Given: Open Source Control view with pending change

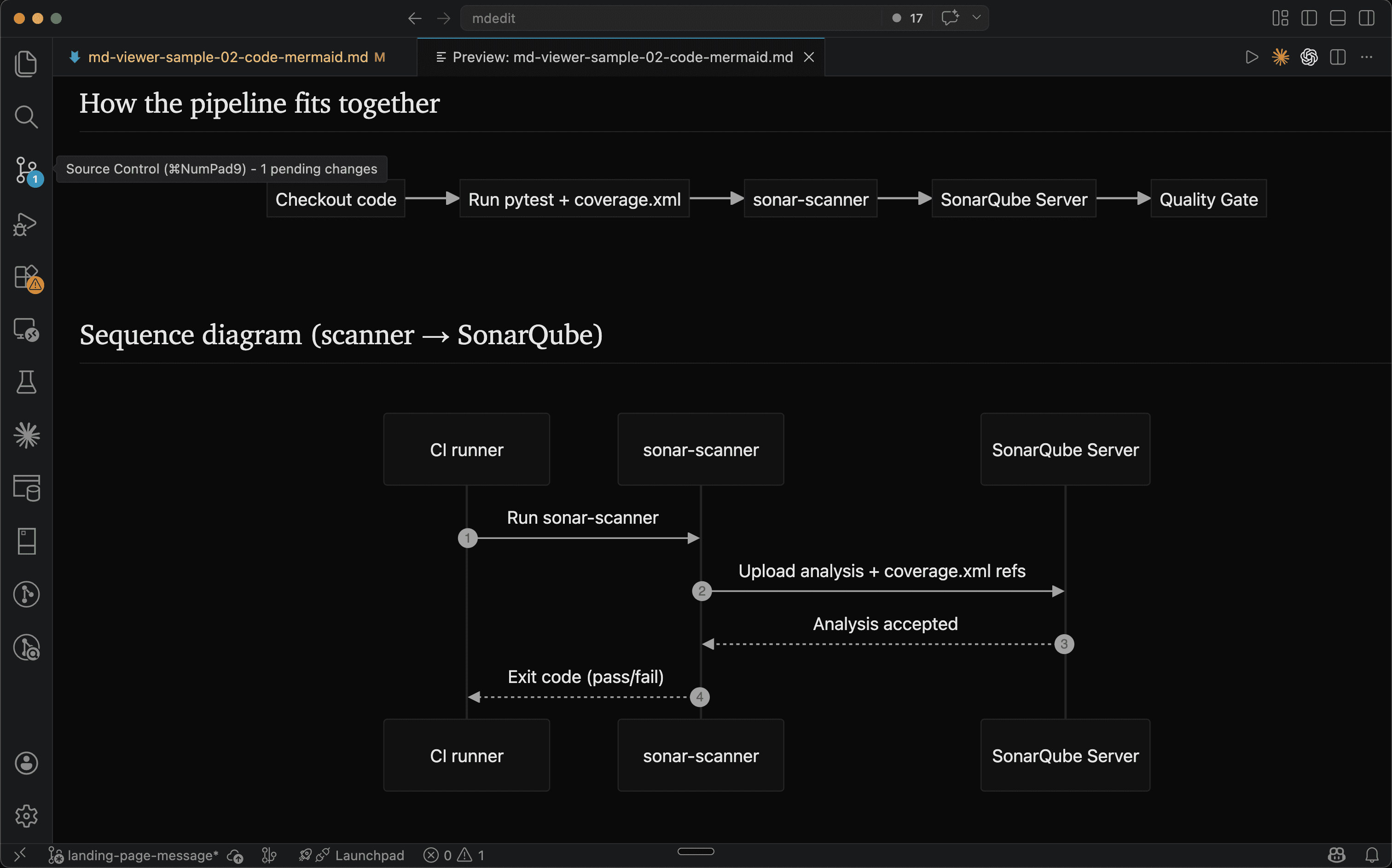Looking at the screenshot, I should 27,170.
